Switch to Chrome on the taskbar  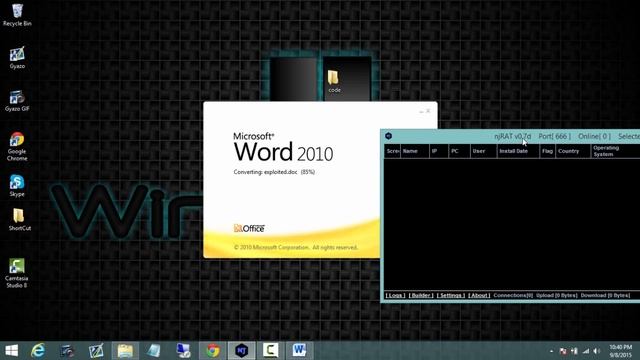point(213,351)
